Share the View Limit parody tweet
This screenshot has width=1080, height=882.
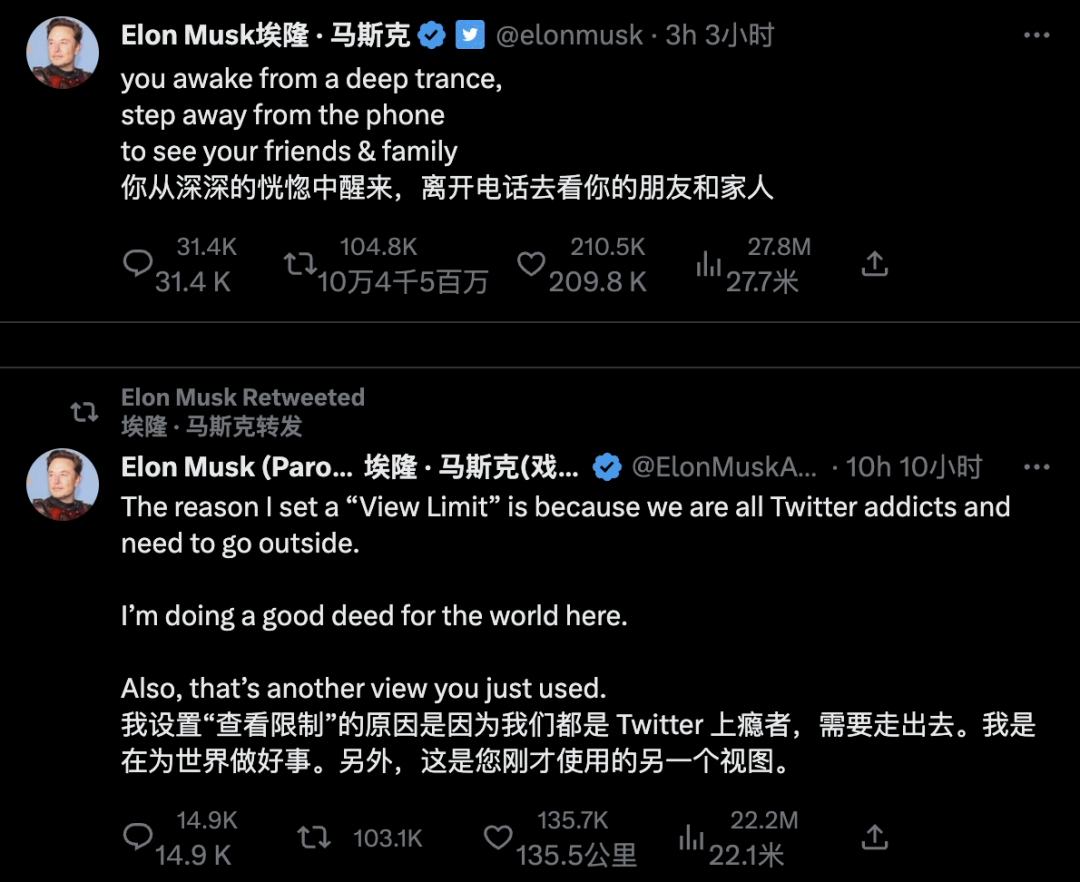[875, 838]
